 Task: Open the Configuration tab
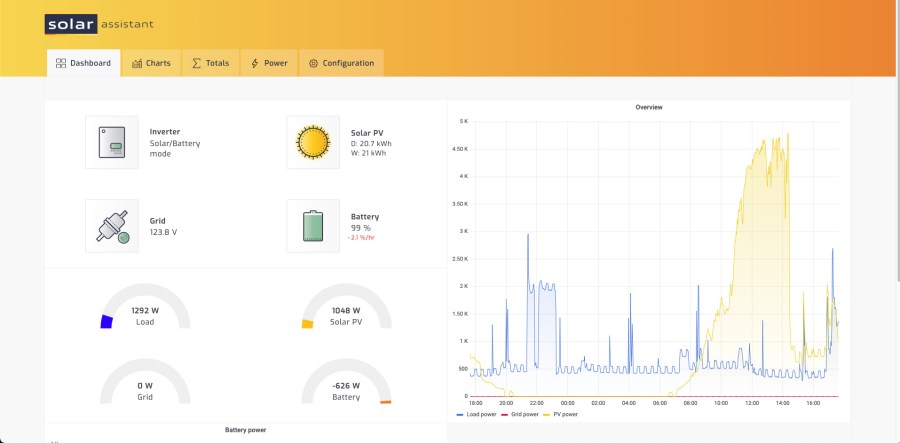(x=342, y=63)
